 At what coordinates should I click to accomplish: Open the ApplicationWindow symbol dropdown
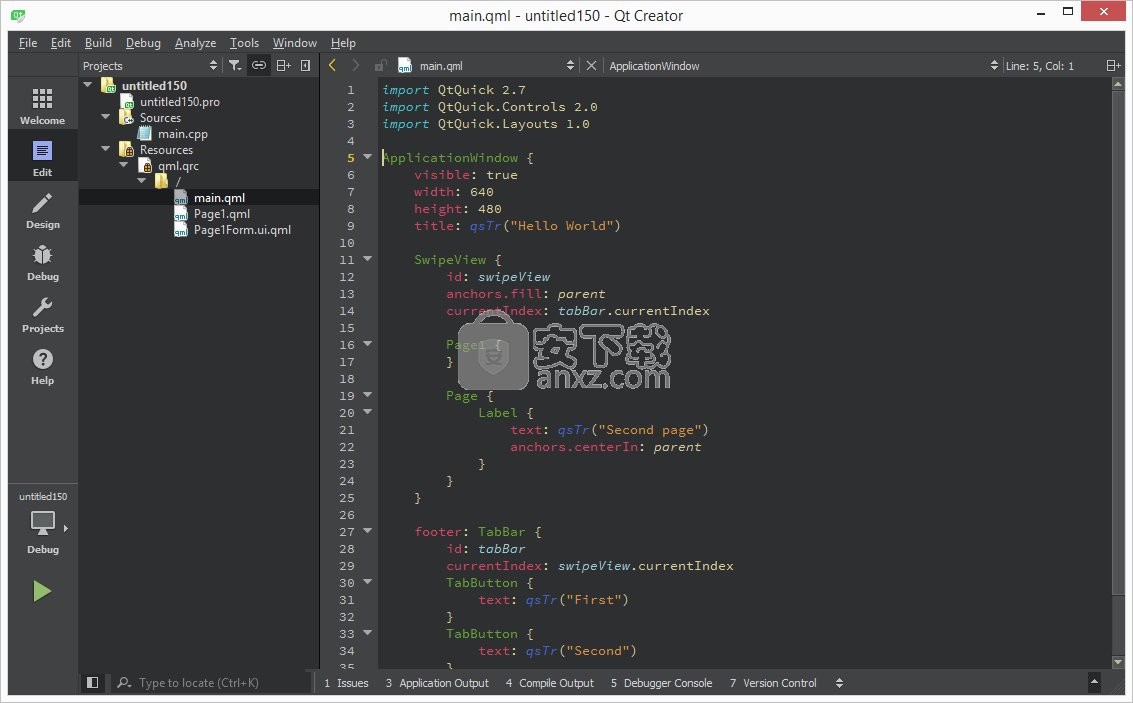point(803,66)
